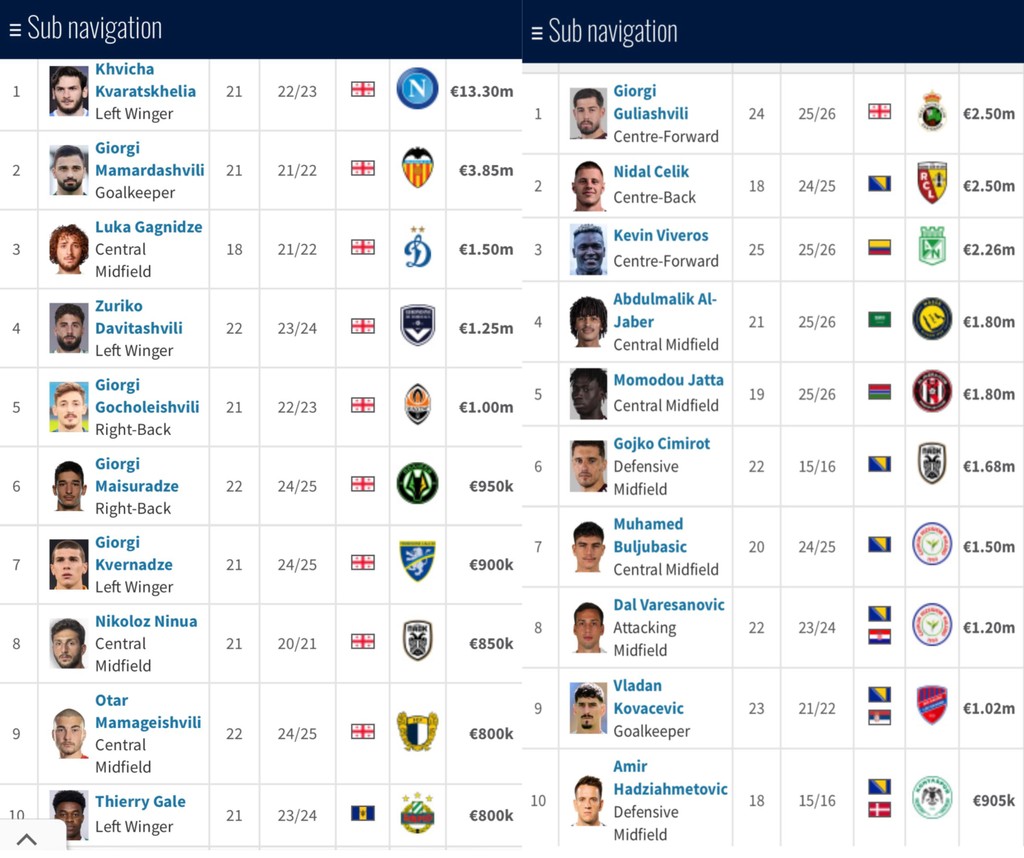Click Gojko Cimirot's portrait thumbnail

click(589, 465)
